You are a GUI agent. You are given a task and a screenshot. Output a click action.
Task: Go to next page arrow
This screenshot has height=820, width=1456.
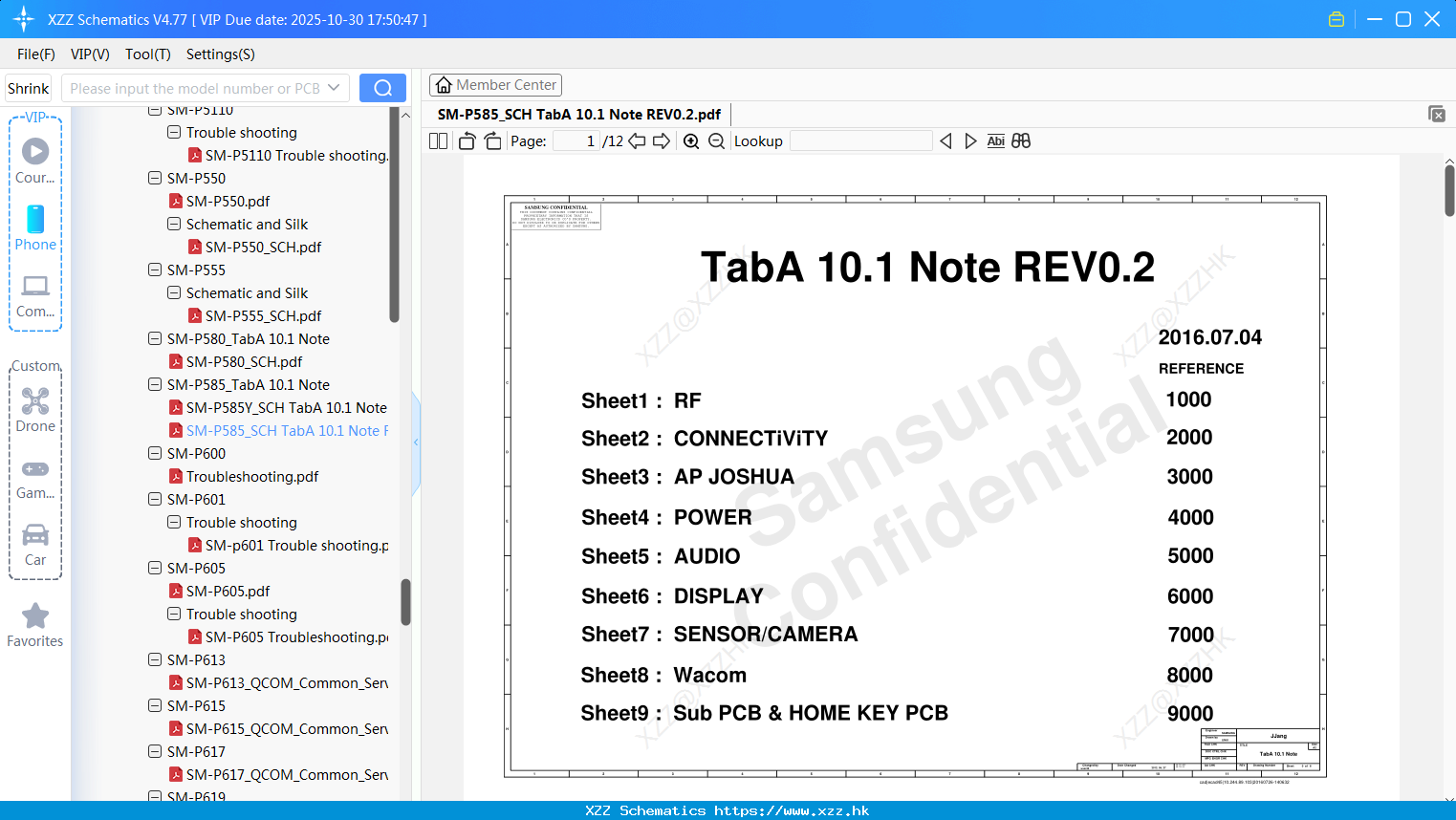click(x=662, y=140)
